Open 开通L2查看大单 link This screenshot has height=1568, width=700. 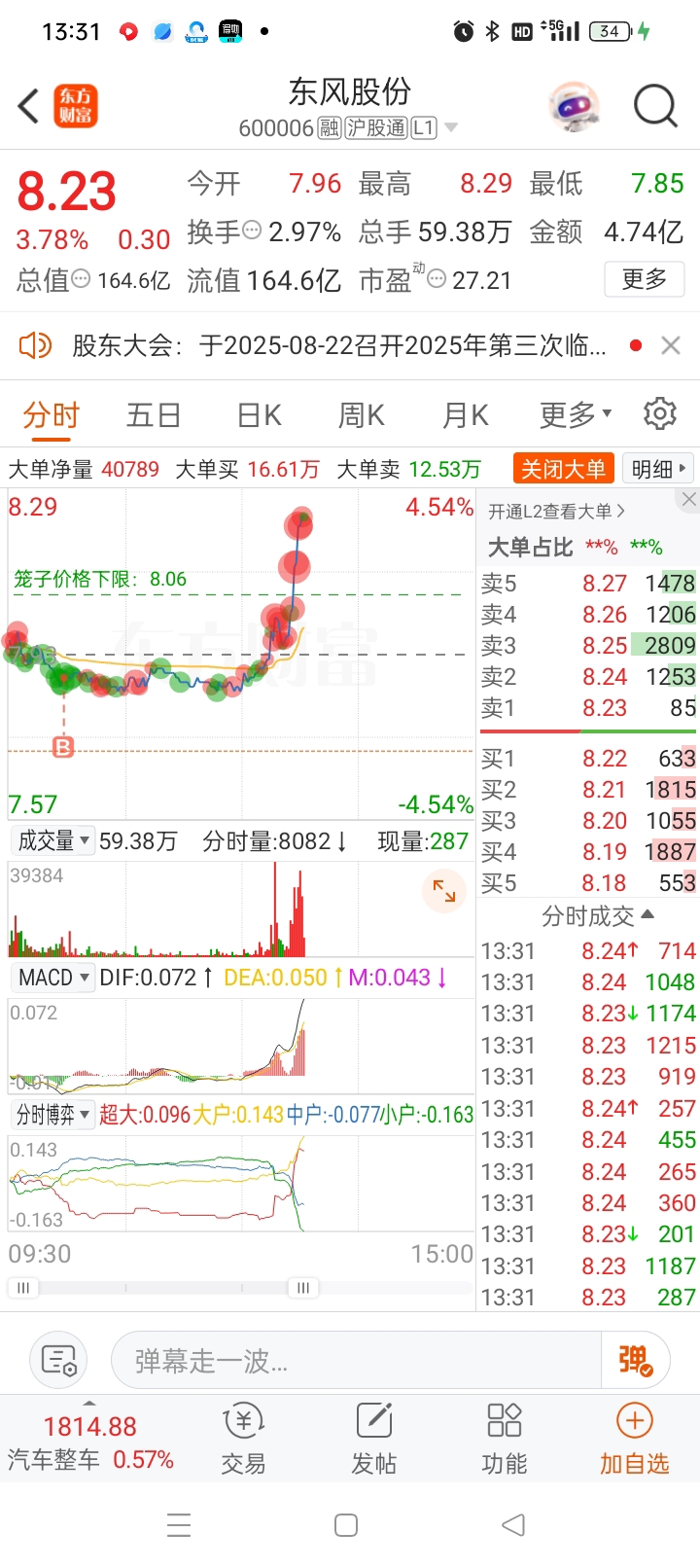coord(556,511)
